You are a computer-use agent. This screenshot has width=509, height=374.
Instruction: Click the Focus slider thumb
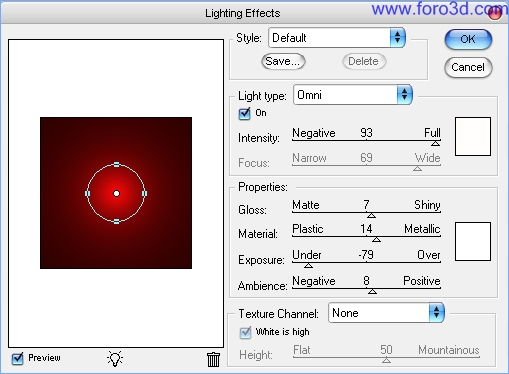(417, 169)
